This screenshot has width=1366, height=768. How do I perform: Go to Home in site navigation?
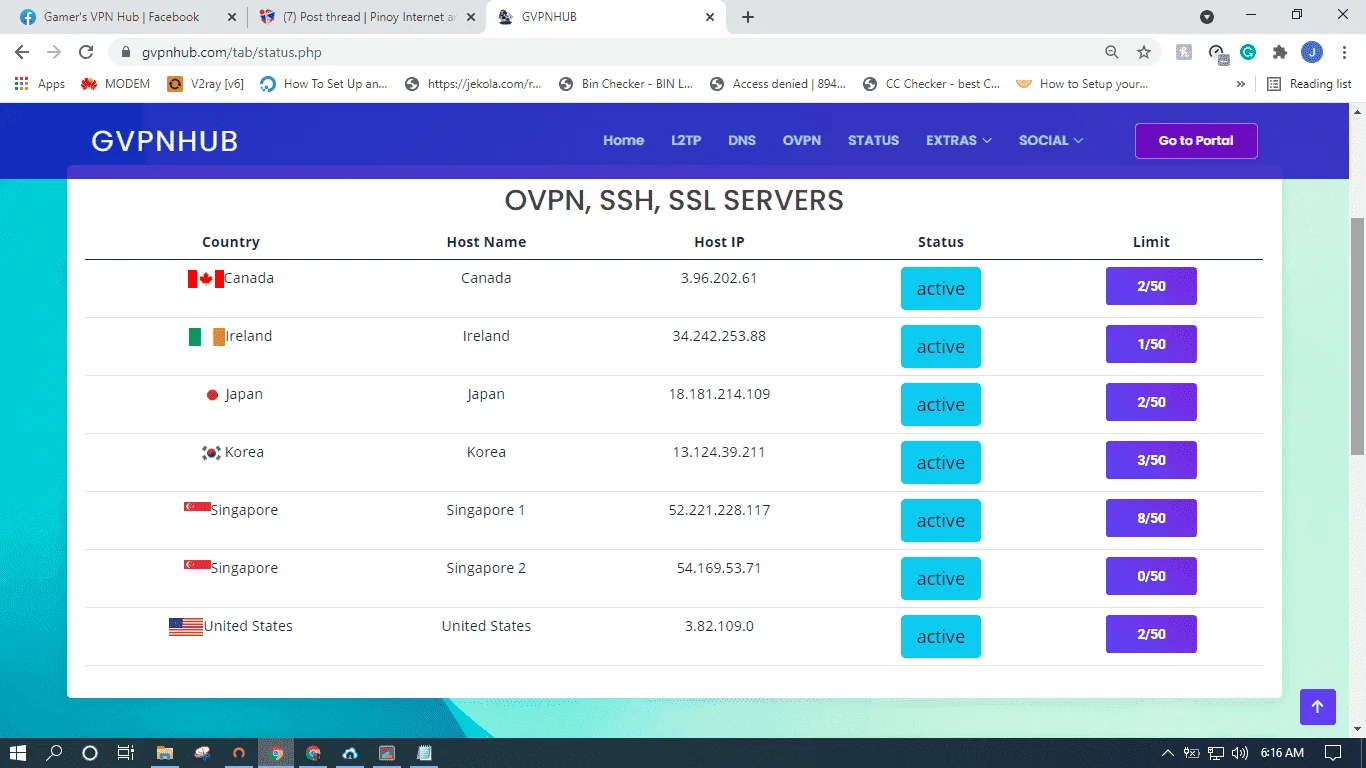pyautogui.click(x=623, y=141)
